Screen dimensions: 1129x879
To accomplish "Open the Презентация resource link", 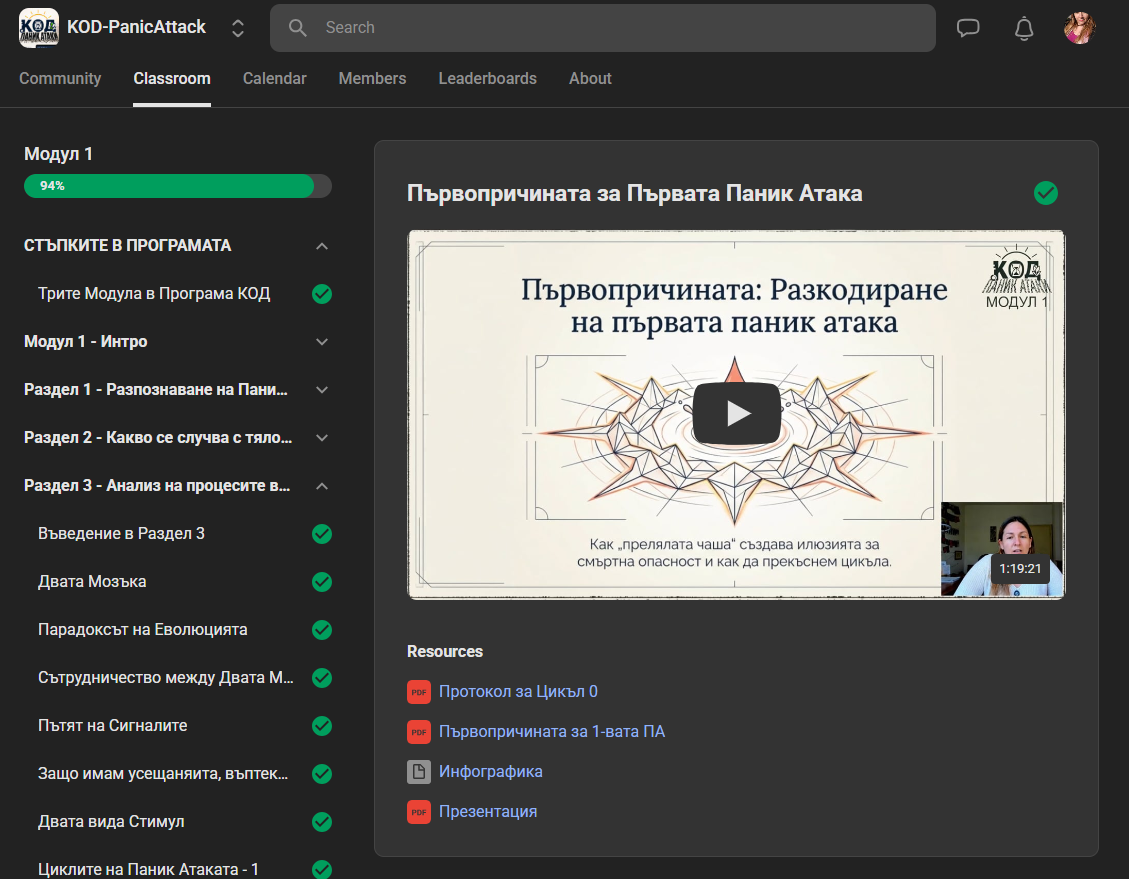I will click(x=488, y=812).
